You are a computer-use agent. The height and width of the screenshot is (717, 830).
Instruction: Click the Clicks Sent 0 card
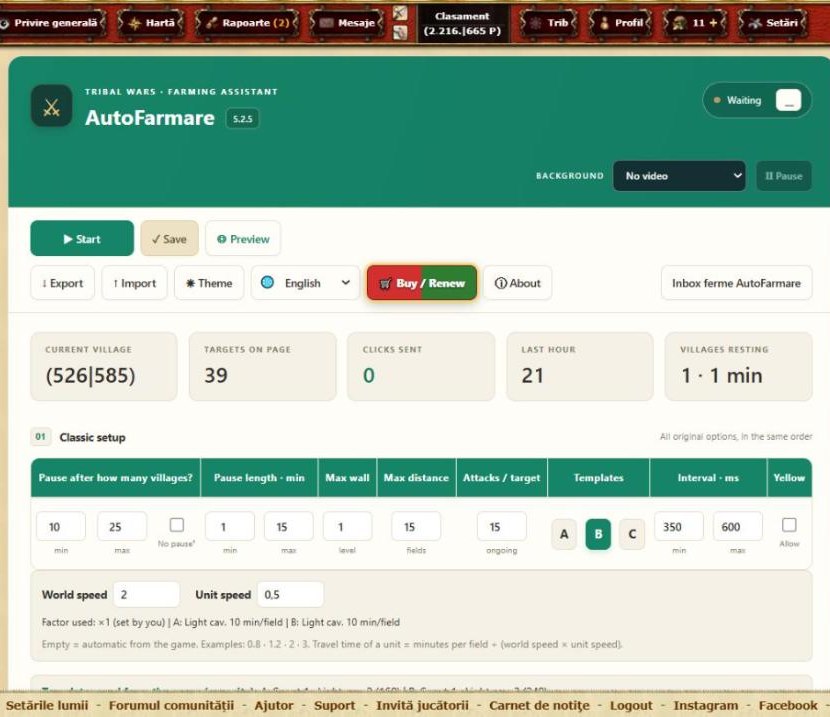[421, 366]
